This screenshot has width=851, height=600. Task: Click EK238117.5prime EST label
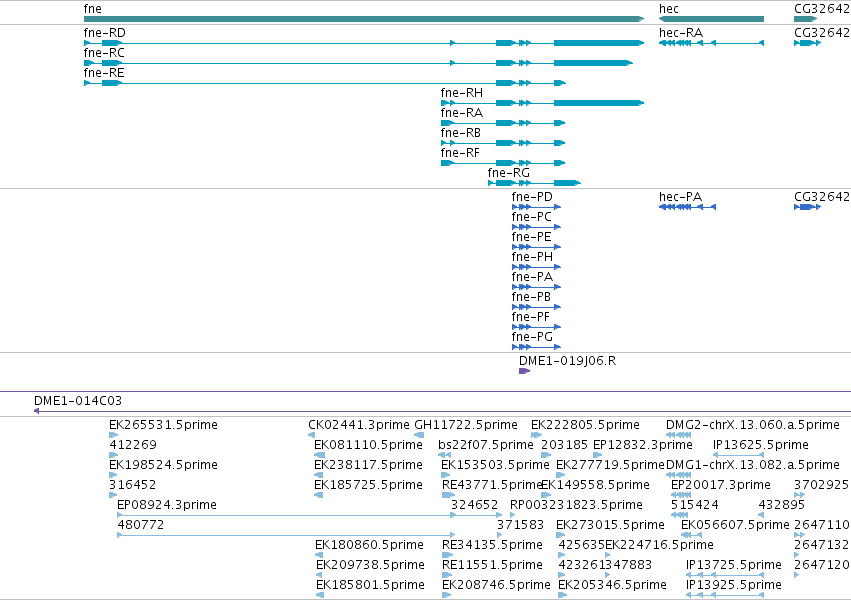[369, 465]
